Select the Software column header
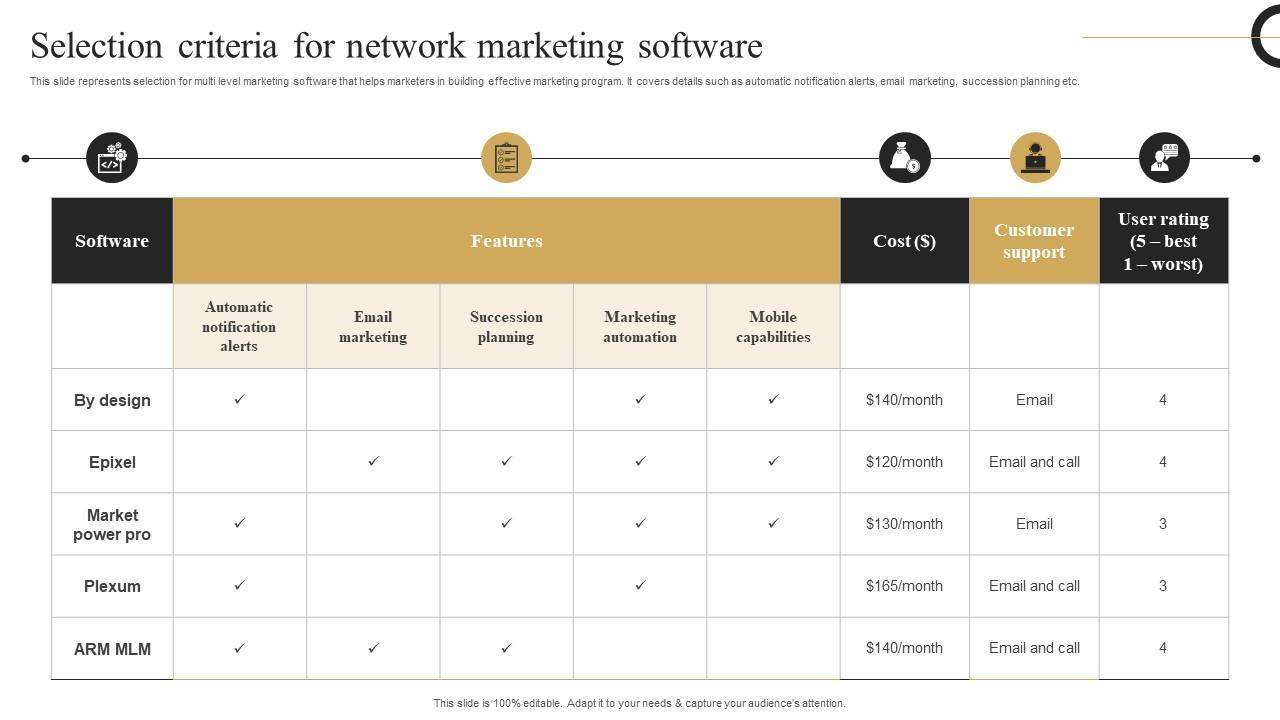 point(112,241)
